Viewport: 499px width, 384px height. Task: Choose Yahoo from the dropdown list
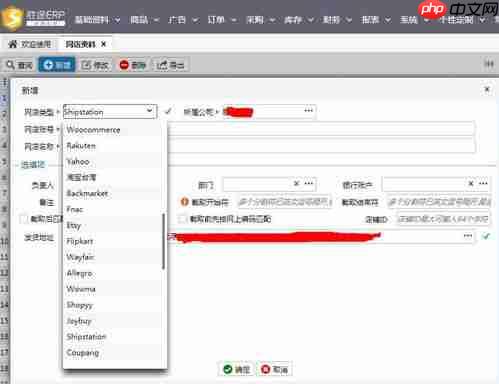[x=113, y=162]
